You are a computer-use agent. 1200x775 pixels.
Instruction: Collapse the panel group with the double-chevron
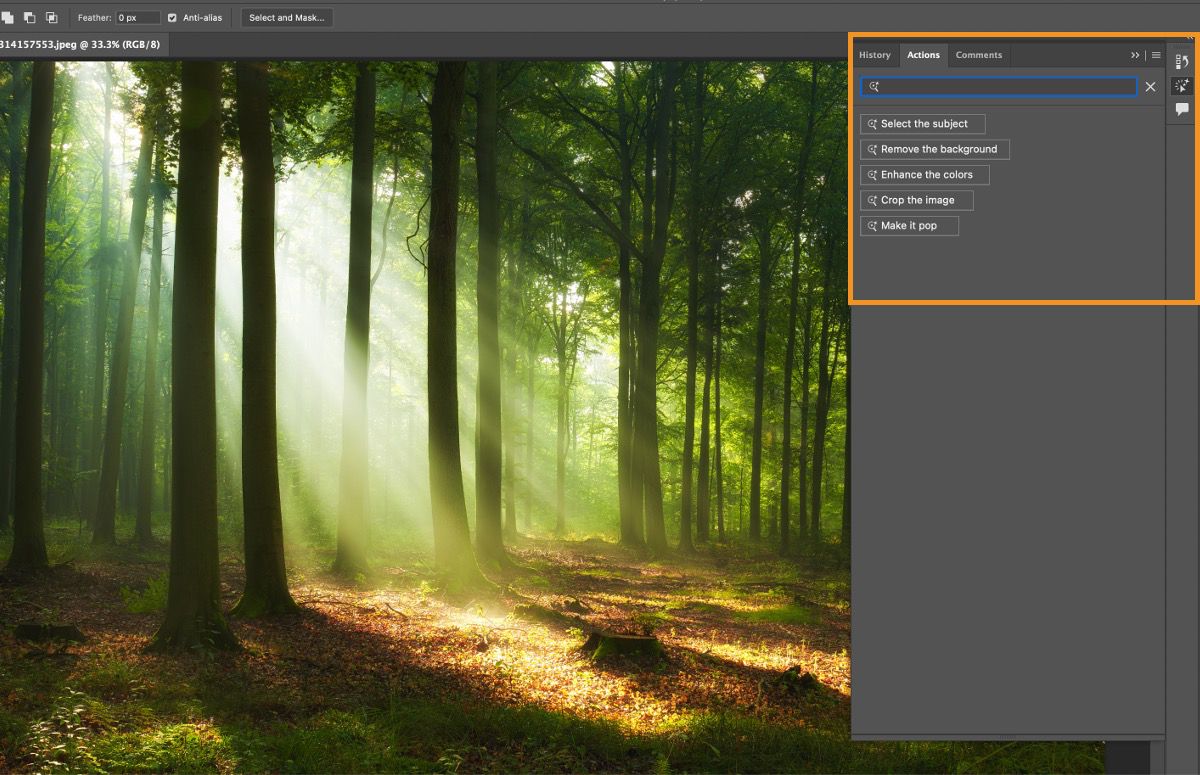[x=1135, y=55]
